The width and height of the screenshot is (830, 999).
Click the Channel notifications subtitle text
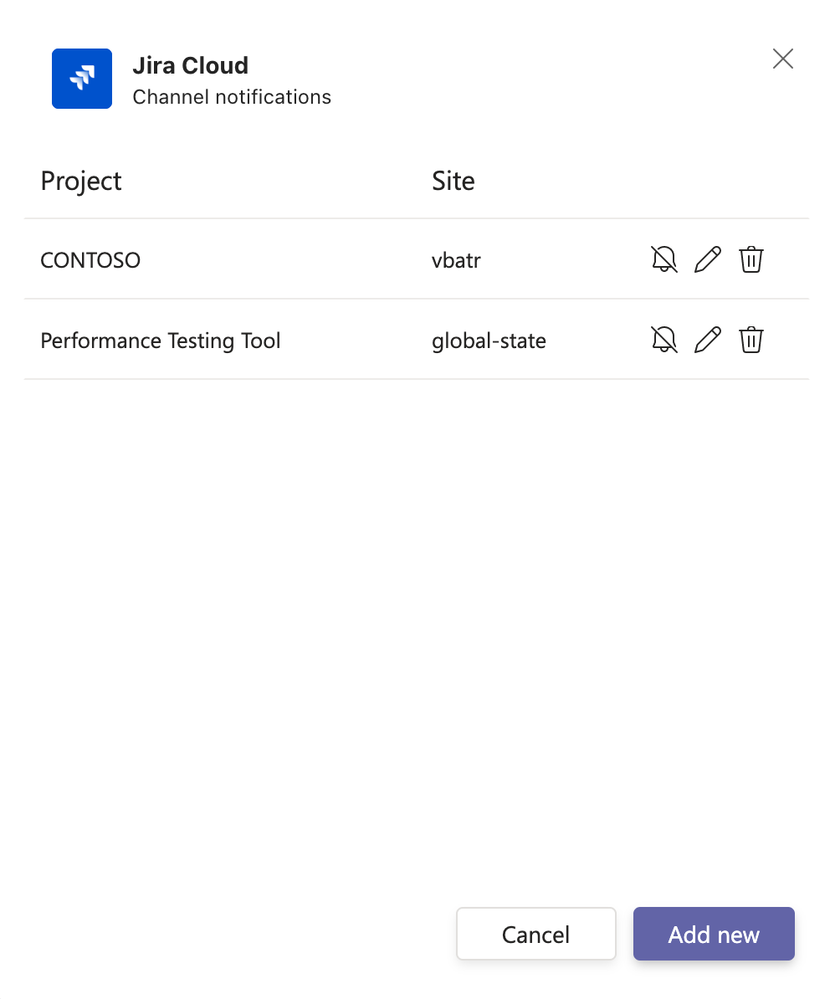click(x=231, y=97)
